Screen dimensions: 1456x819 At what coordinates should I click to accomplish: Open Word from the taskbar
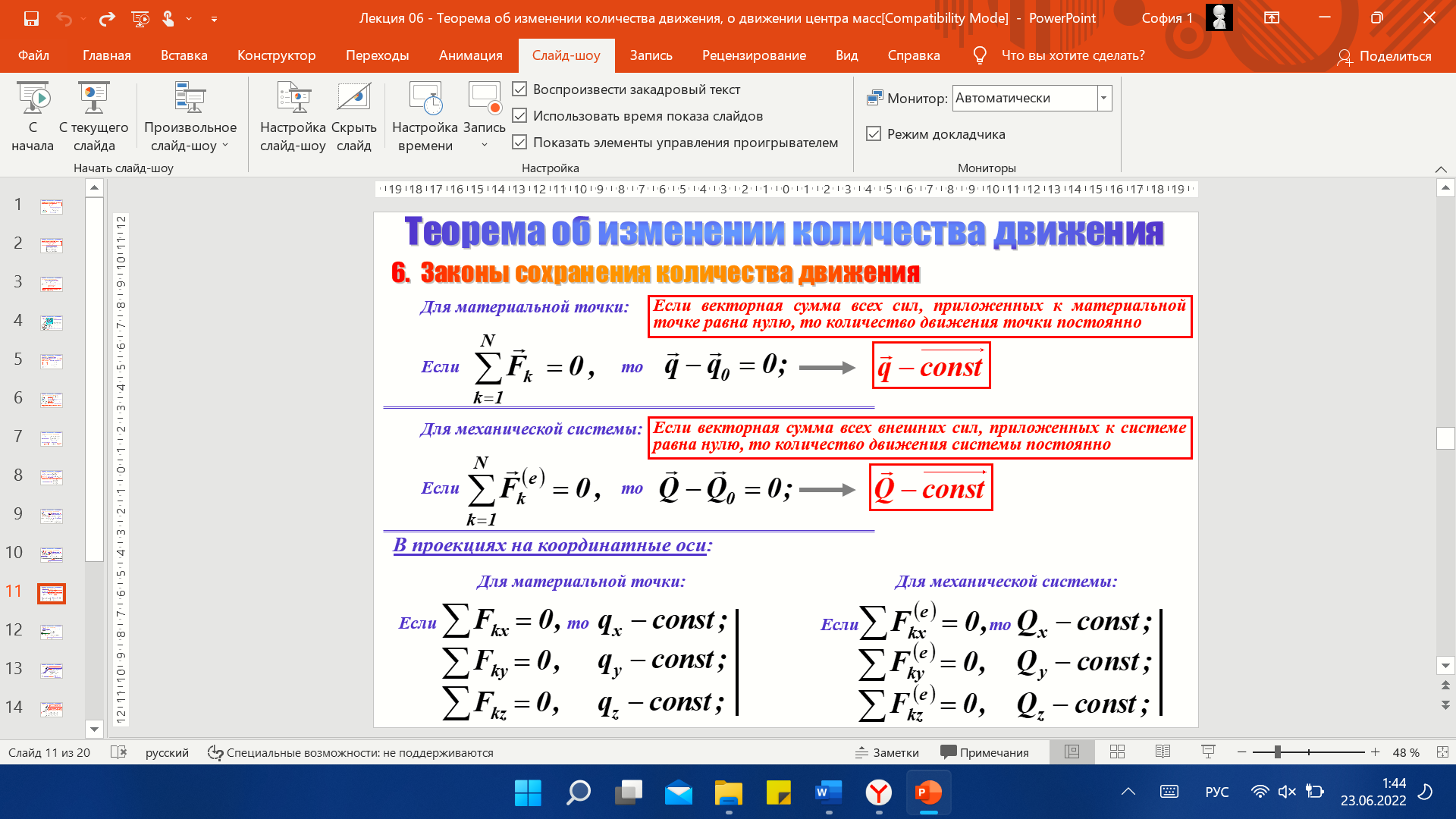(828, 792)
